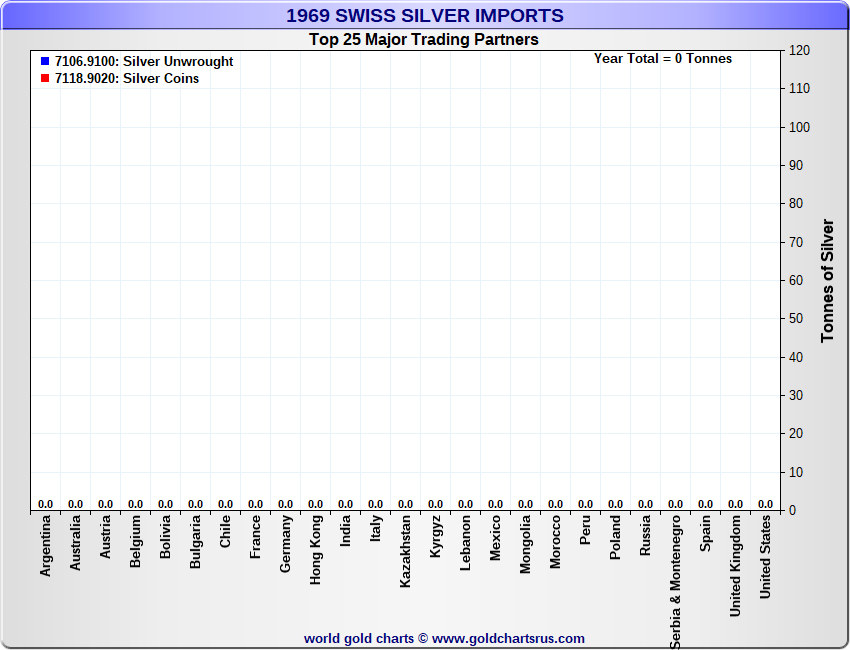Select the '7118.9020: Silver Coins' legend label
850x650 pixels.
click(x=127, y=78)
